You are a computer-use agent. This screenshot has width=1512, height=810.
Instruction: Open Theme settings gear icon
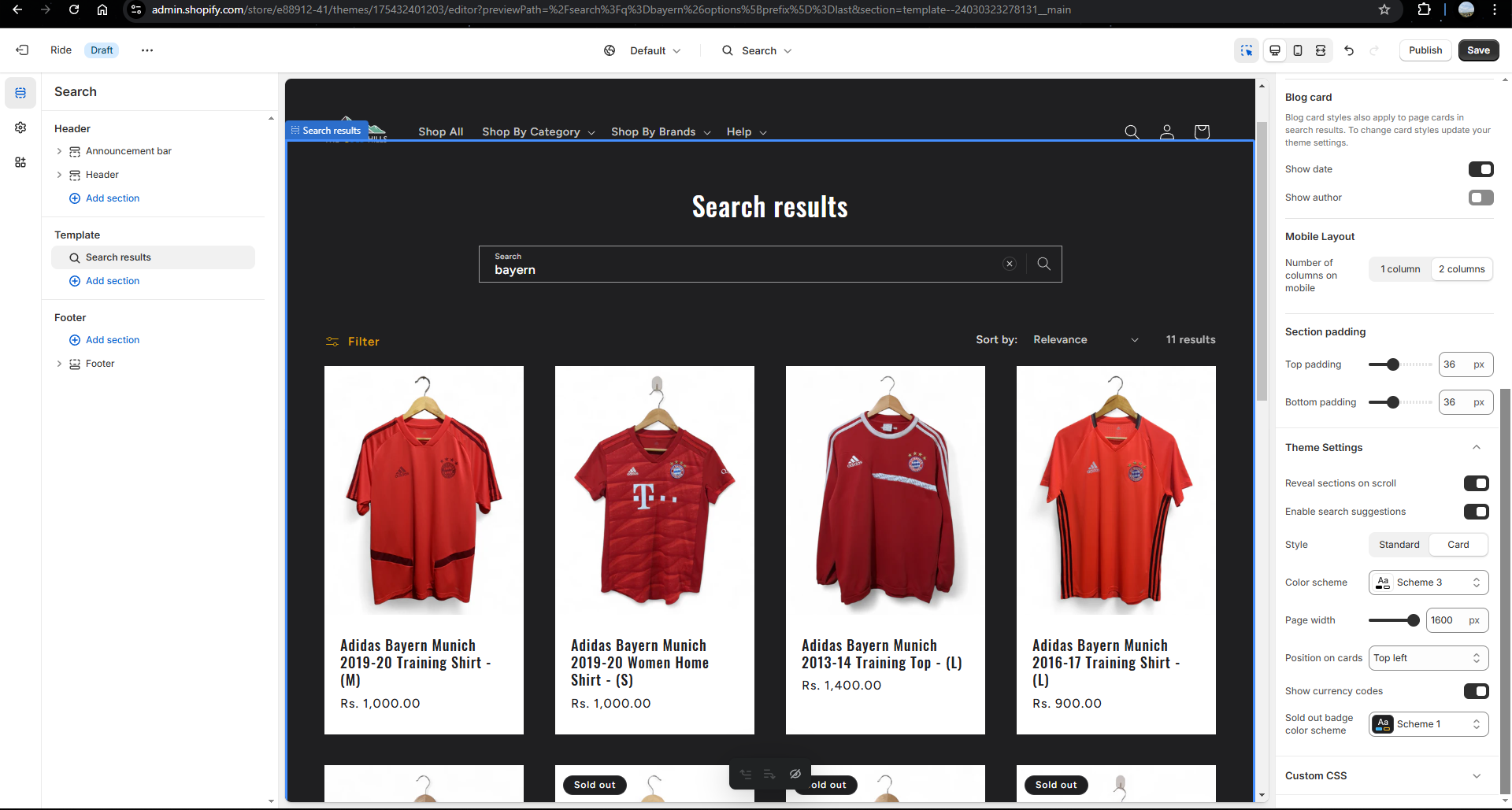(20, 128)
